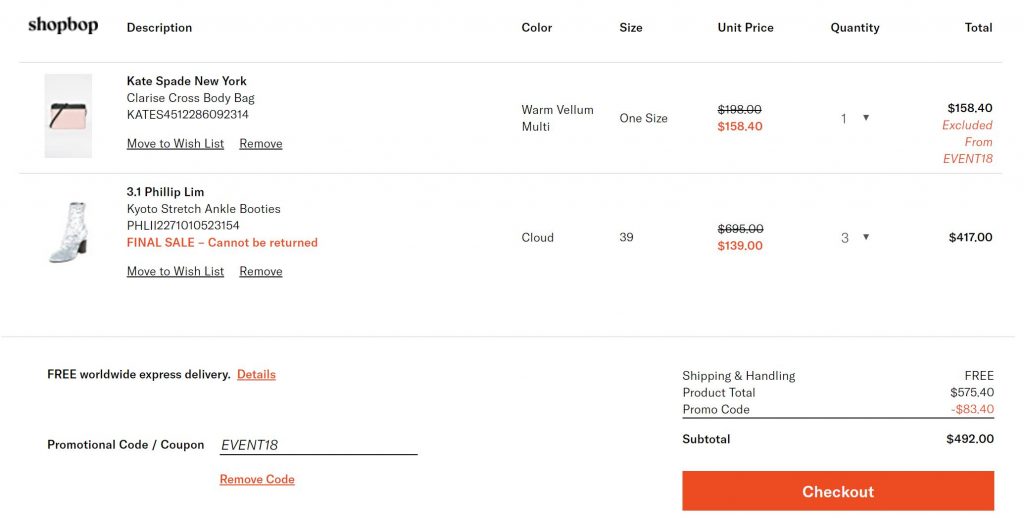Remove the Kate Spade bag from cart
This screenshot has width=1024, height=524.
click(260, 144)
